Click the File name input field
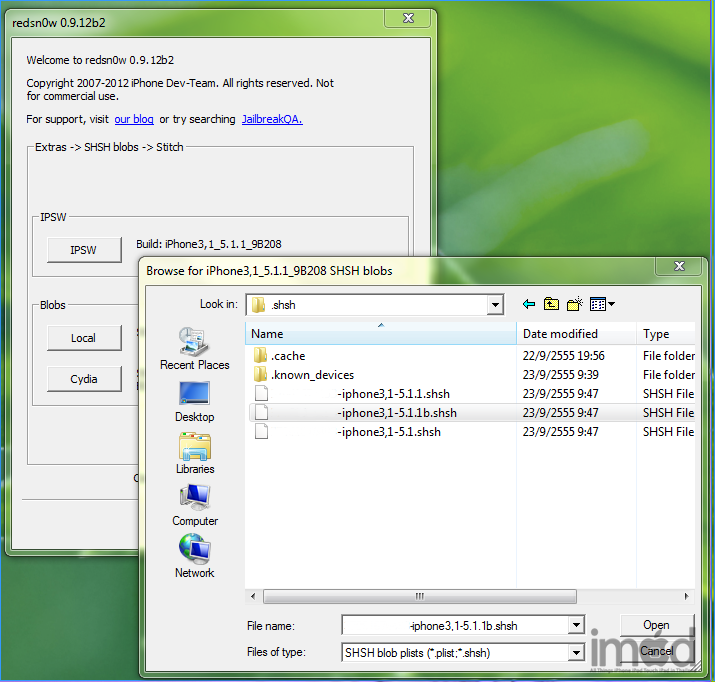The width and height of the screenshot is (715, 682). coord(455,625)
